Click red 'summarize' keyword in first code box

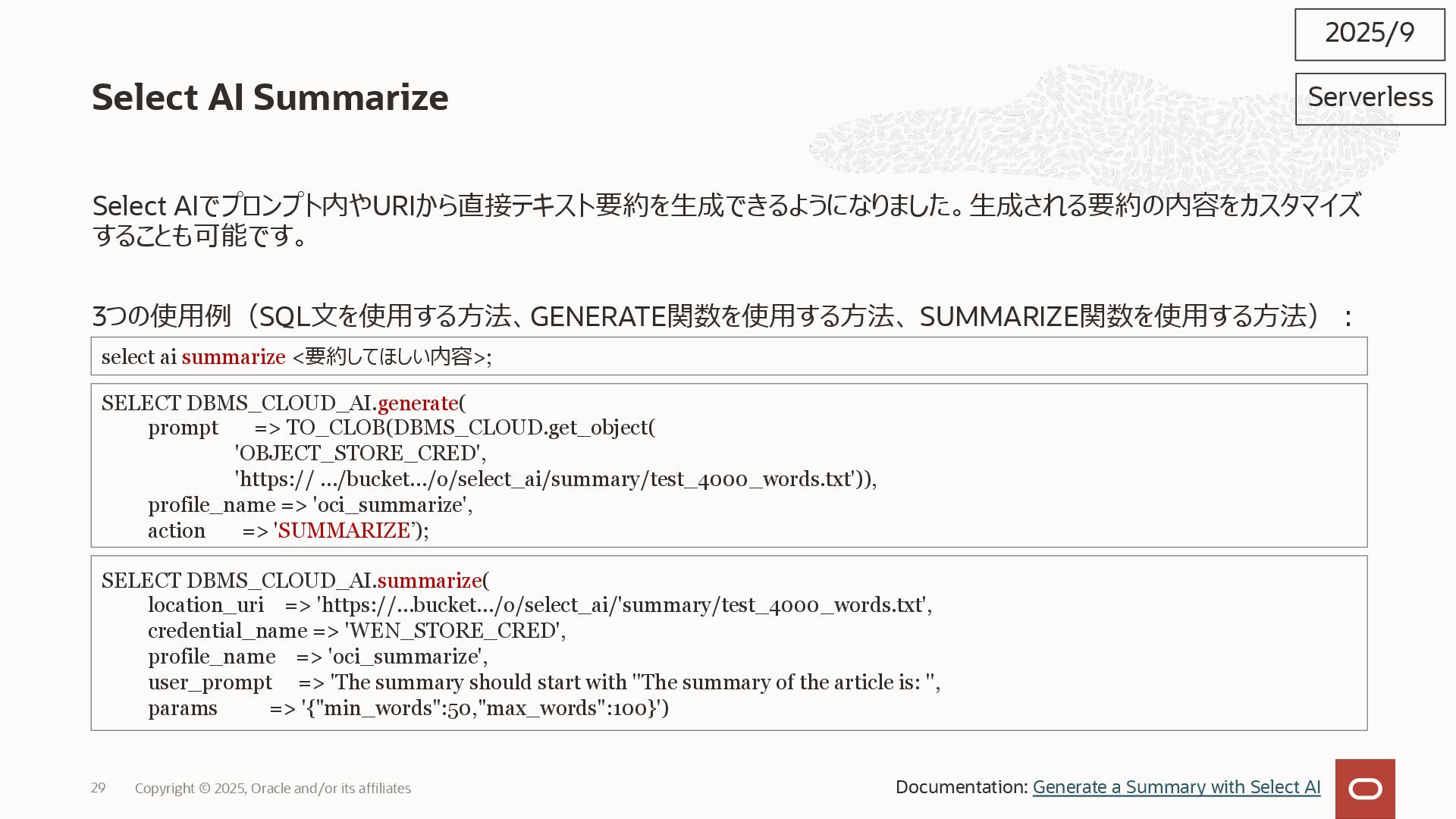(234, 356)
